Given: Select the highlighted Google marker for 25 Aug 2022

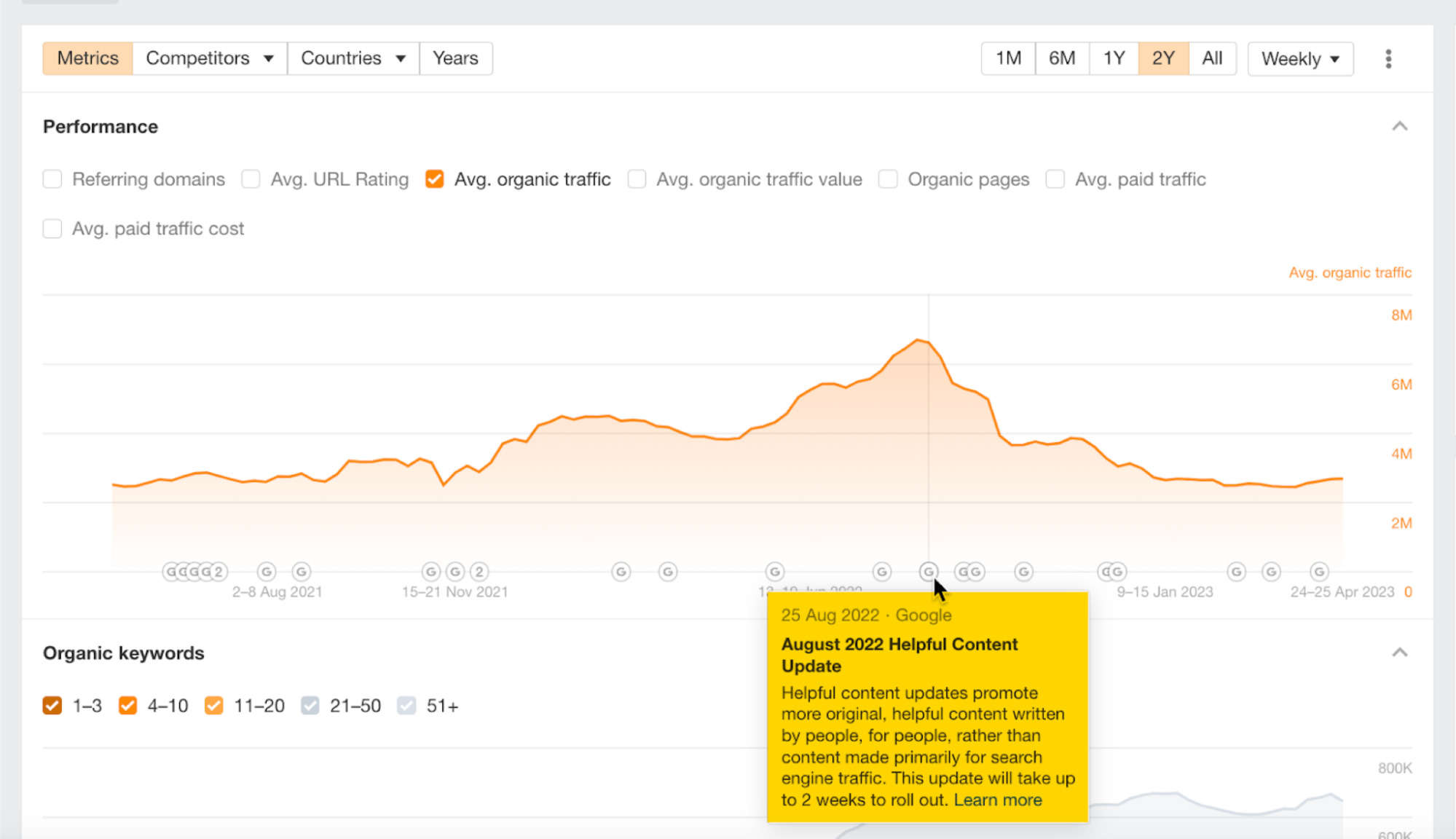Looking at the screenshot, I should pyautogui.click(x=929, y=572).
